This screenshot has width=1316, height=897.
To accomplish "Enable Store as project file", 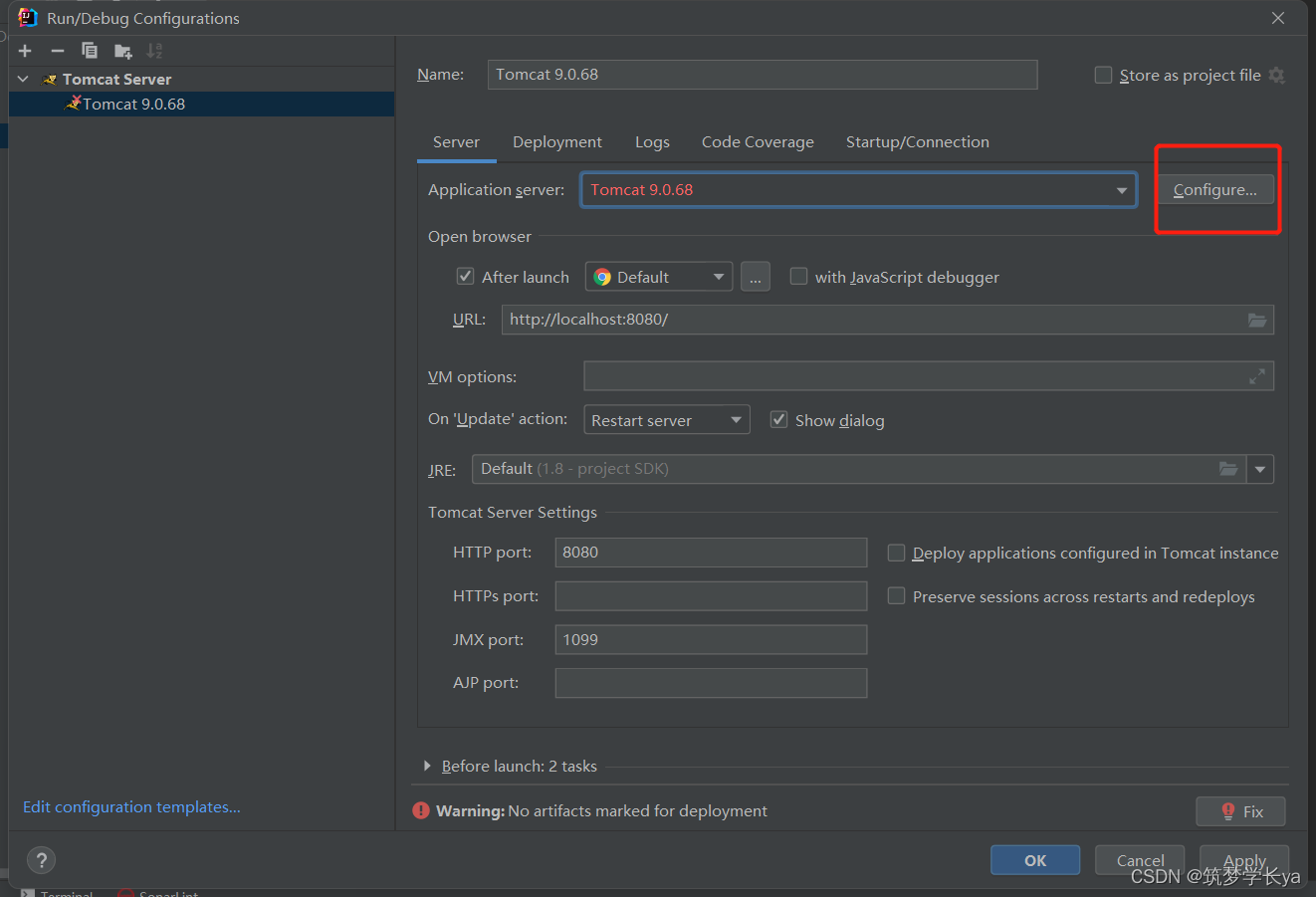I will coord(1103,75).
